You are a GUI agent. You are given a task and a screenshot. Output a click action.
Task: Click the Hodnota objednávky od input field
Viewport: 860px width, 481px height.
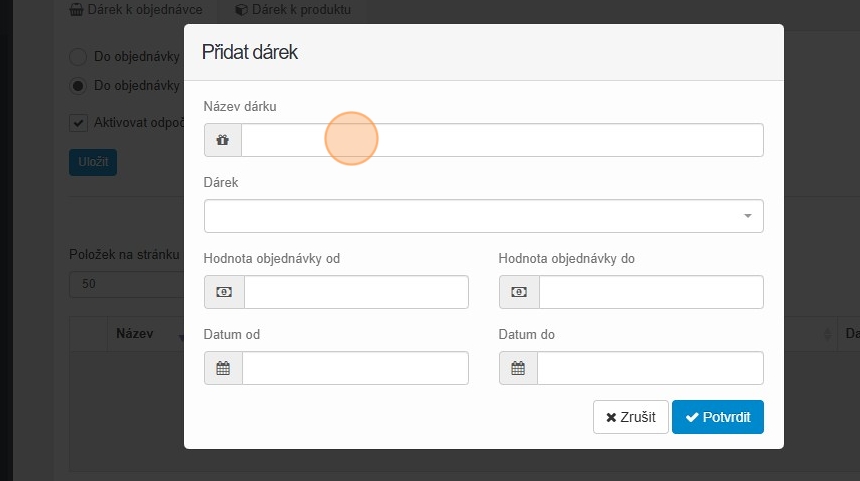pyautogui.click(x=356, y=292)
